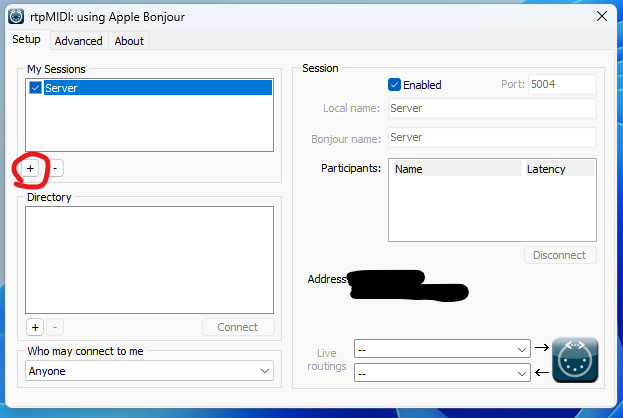The image size is (623, 418).
Task: Uncheck the Server session checkbox
Action: 35,88
